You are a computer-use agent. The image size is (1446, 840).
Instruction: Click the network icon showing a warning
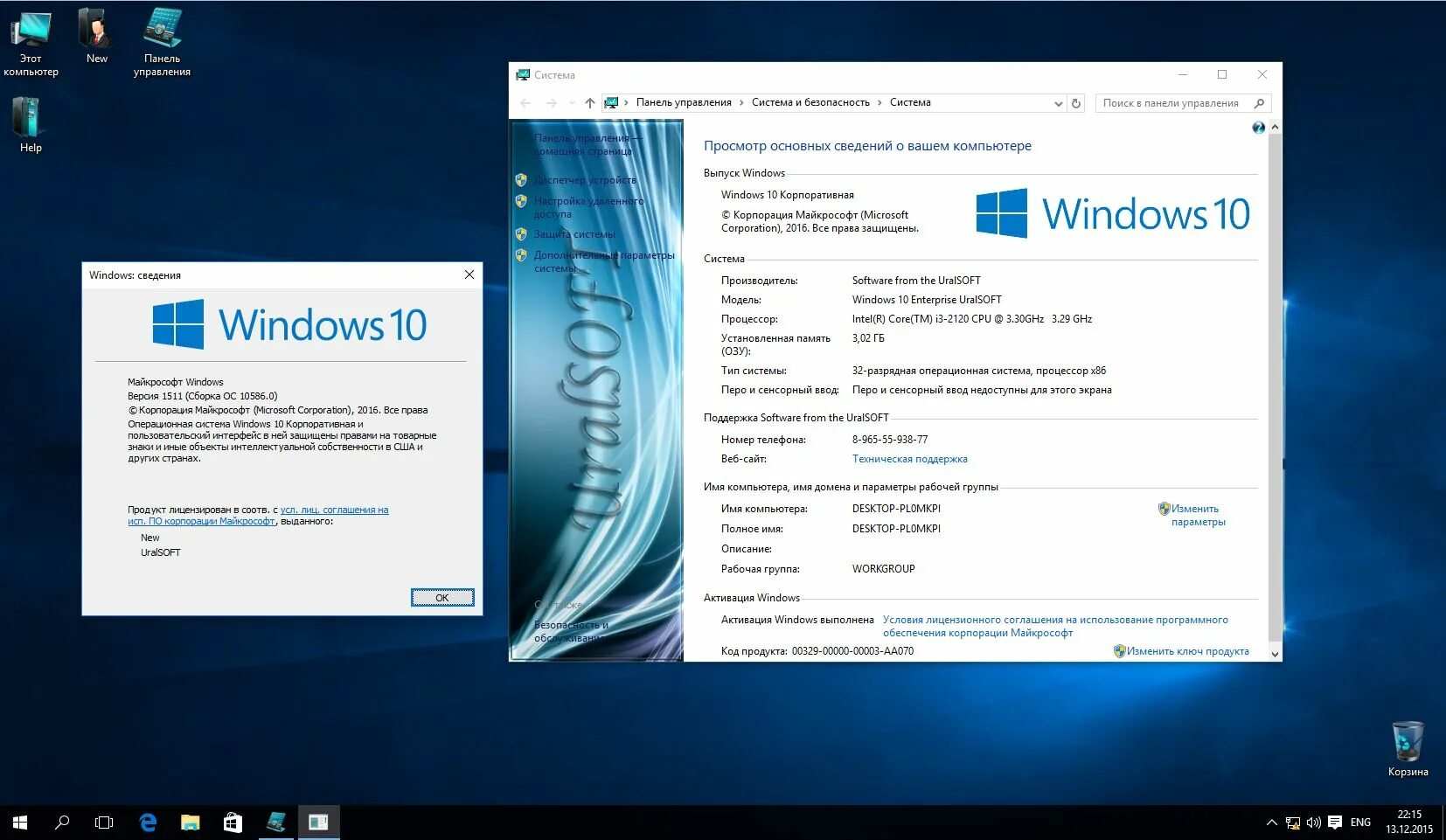pyautogui.click(x=1293, y=823)
